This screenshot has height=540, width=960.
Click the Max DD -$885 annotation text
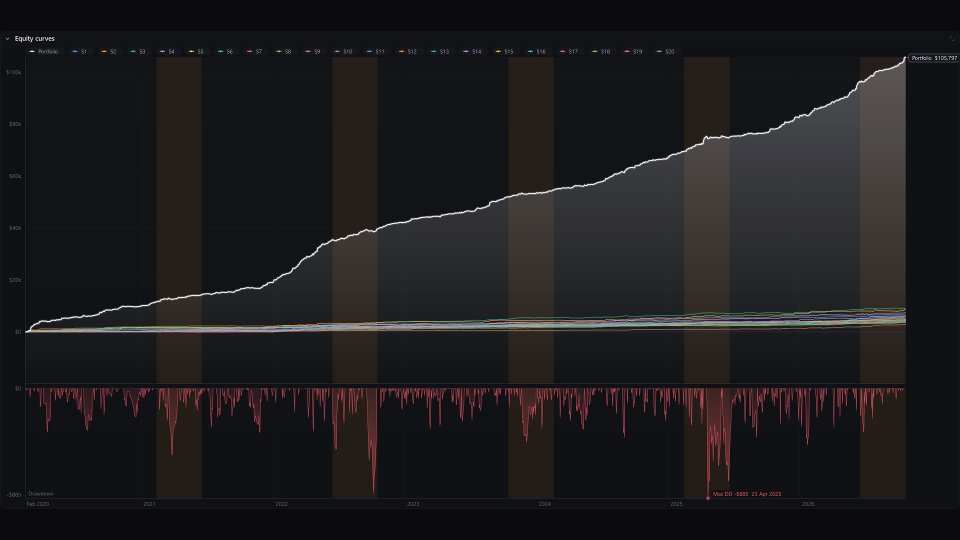coord(747,494)
